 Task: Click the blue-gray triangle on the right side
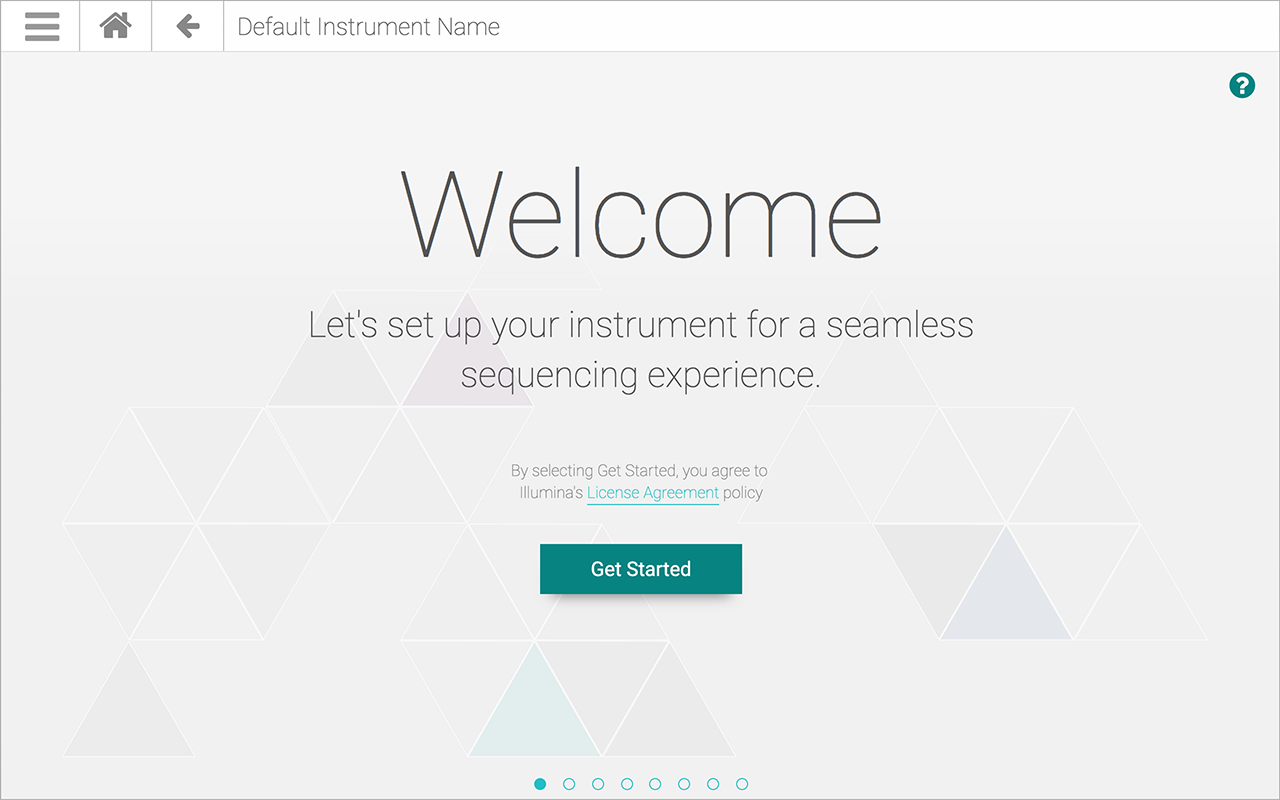click(1006, 600)
